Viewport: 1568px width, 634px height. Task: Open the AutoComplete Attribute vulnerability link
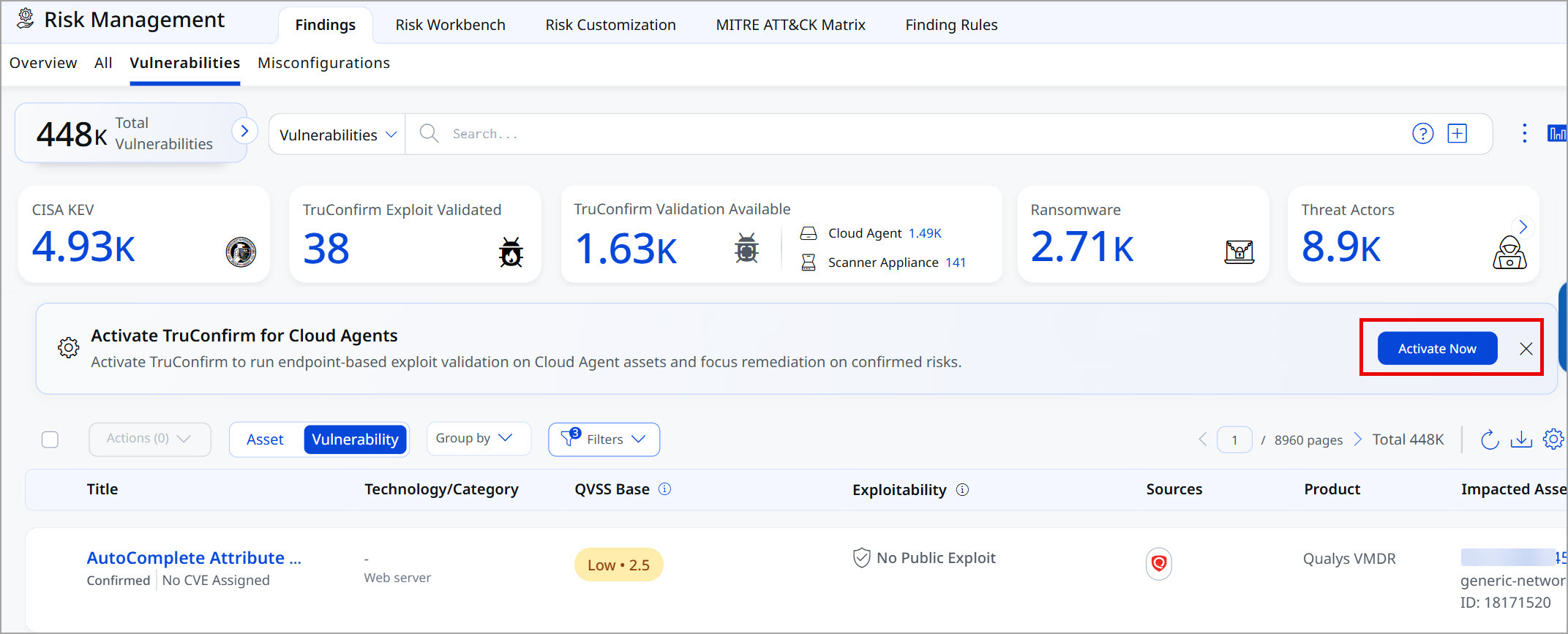tap(194, 558)
